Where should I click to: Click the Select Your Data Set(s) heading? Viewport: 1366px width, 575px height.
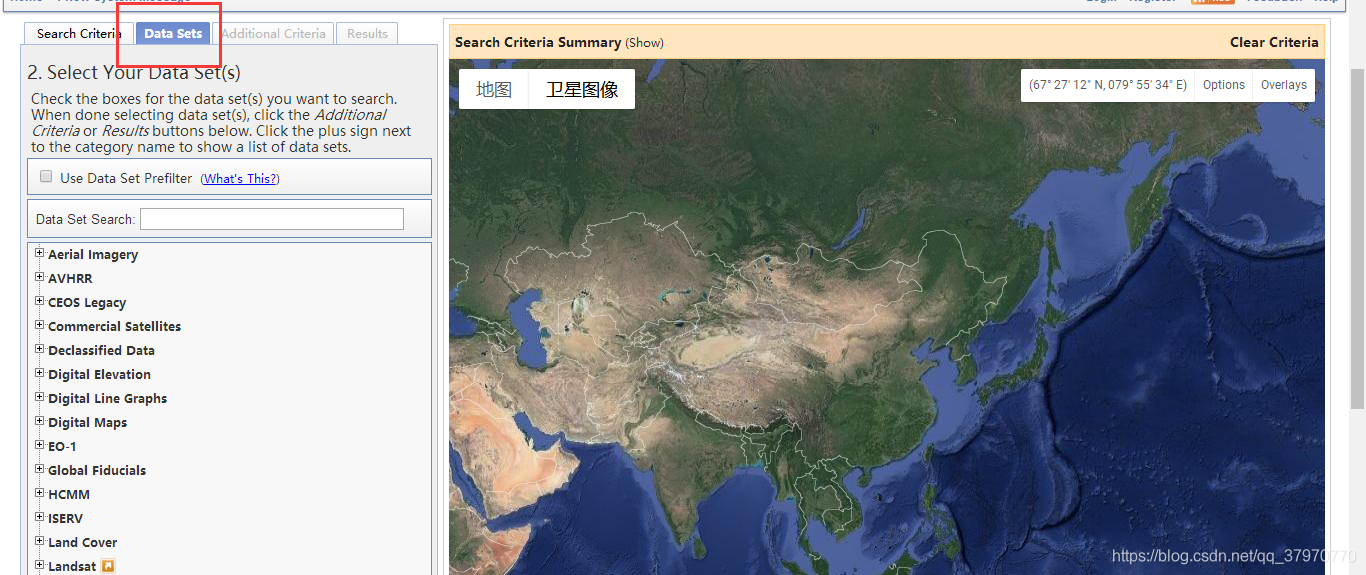click(134, 72)
